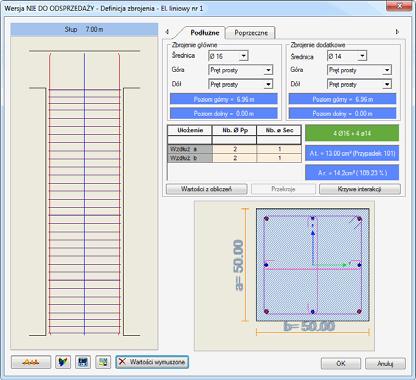
Task: Switch to the Poprzeczne tab
Action: 251,33
